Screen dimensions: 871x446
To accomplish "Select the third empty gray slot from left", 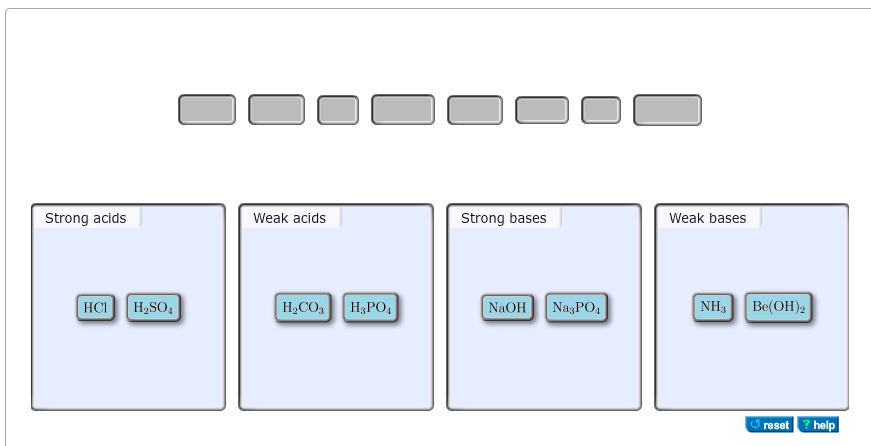I will point(338,110).
